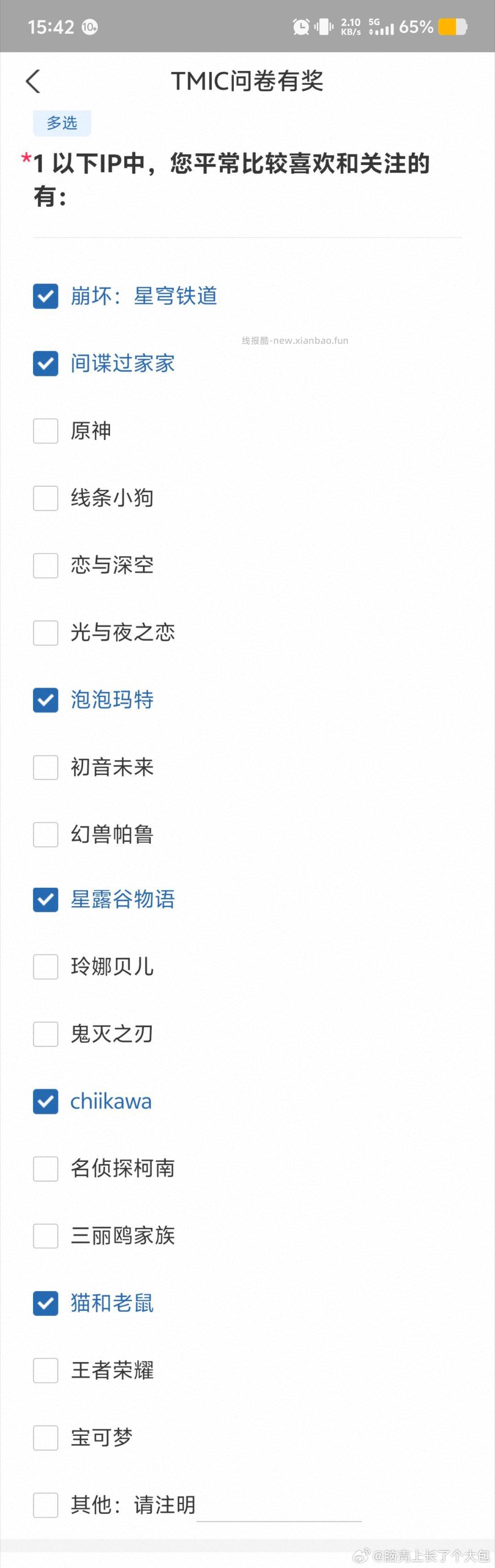Uncheck 崩坏：星穹铁道

point(45,297)
